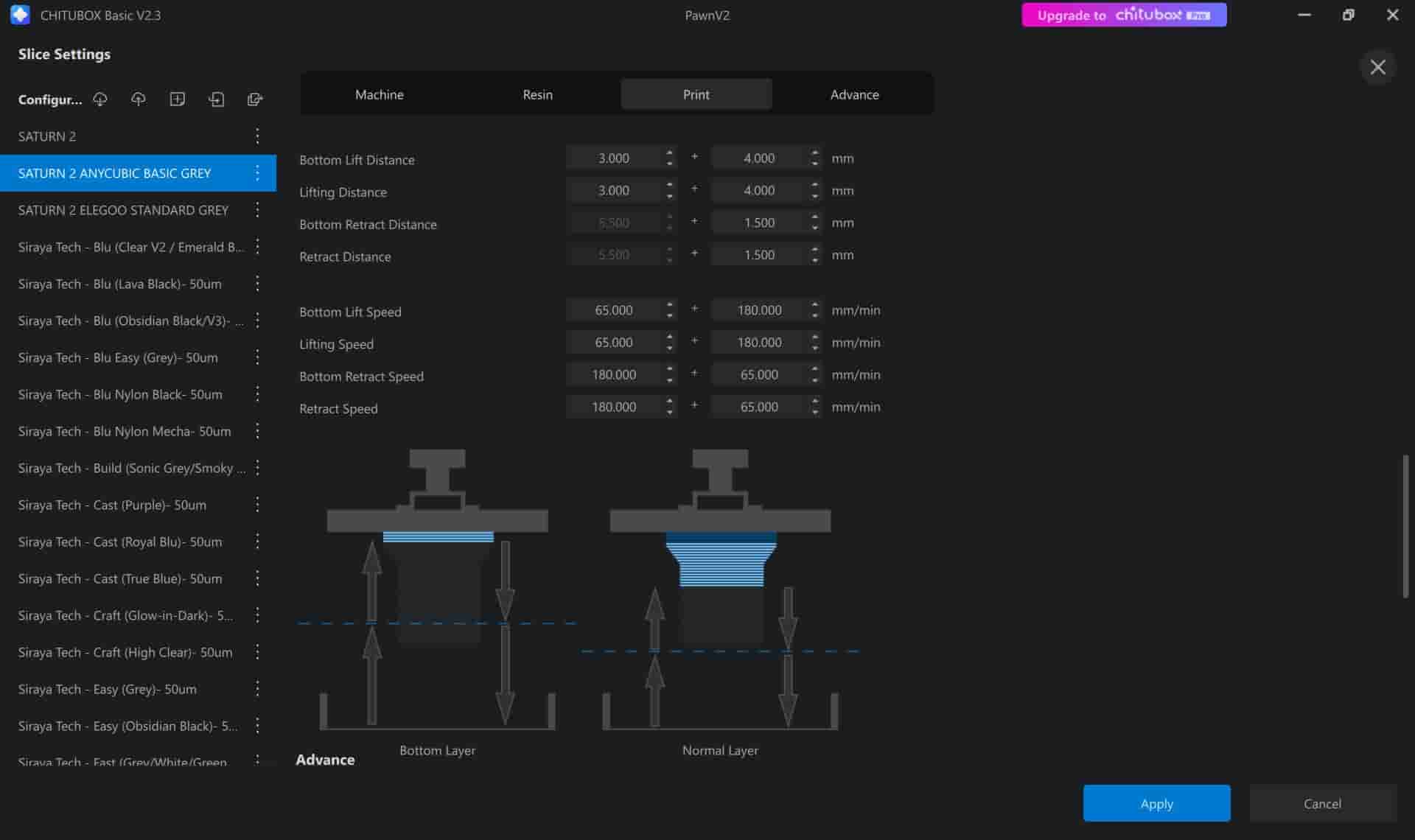
Task: Open options for Cast (Royal Blu) profile
Action: (257, 541)
